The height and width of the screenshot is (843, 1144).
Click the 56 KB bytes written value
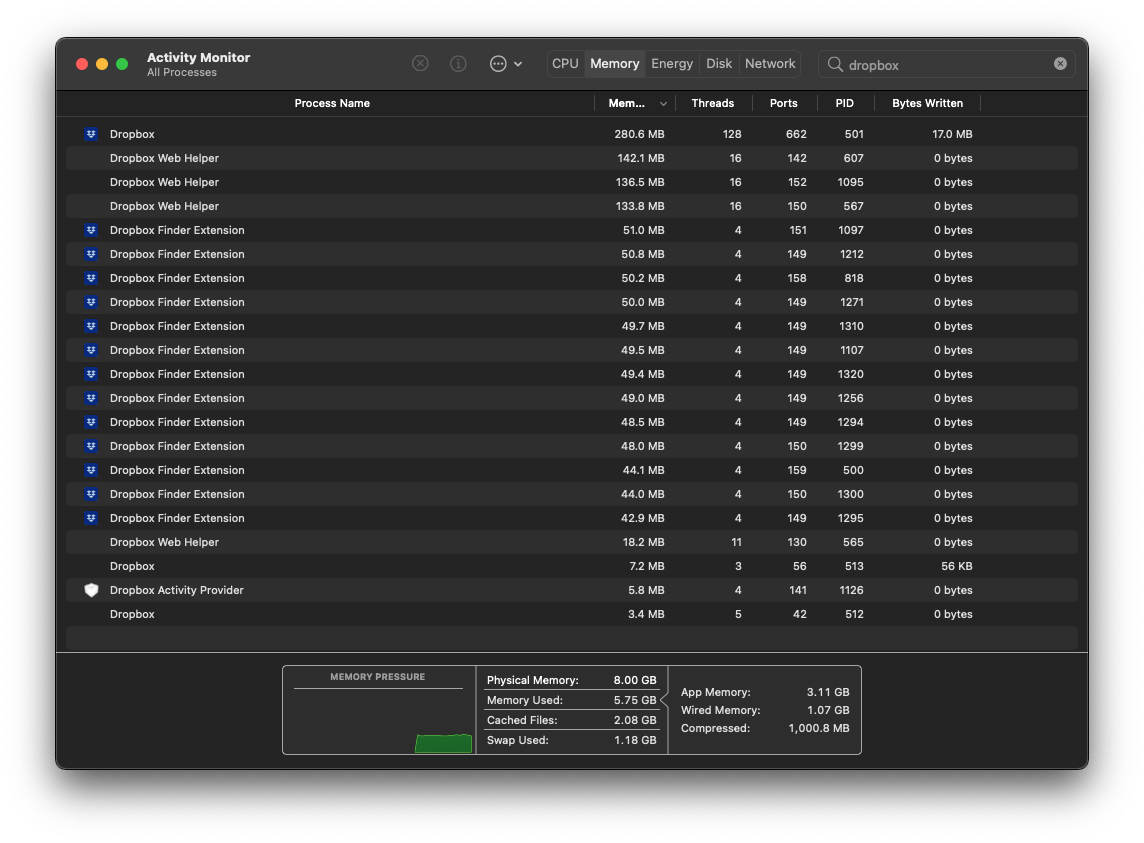coord(956,566)
